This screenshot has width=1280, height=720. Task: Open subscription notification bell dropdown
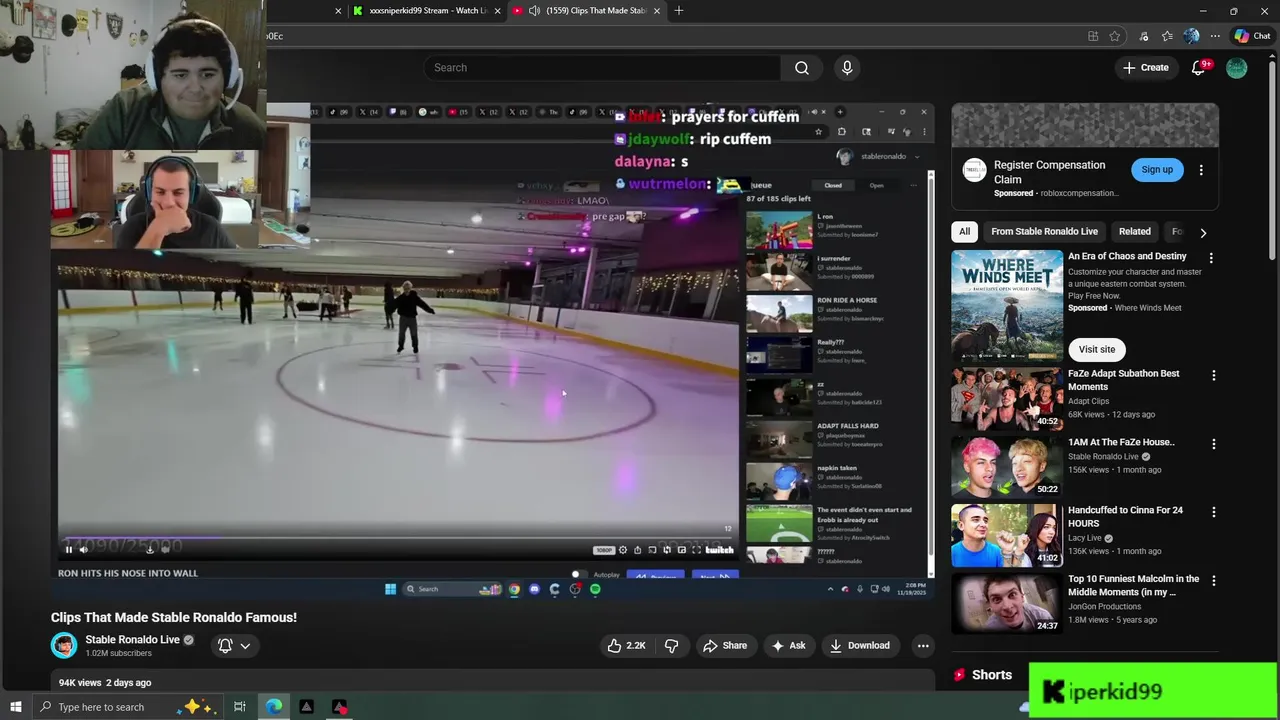click(x=234, y=646)
